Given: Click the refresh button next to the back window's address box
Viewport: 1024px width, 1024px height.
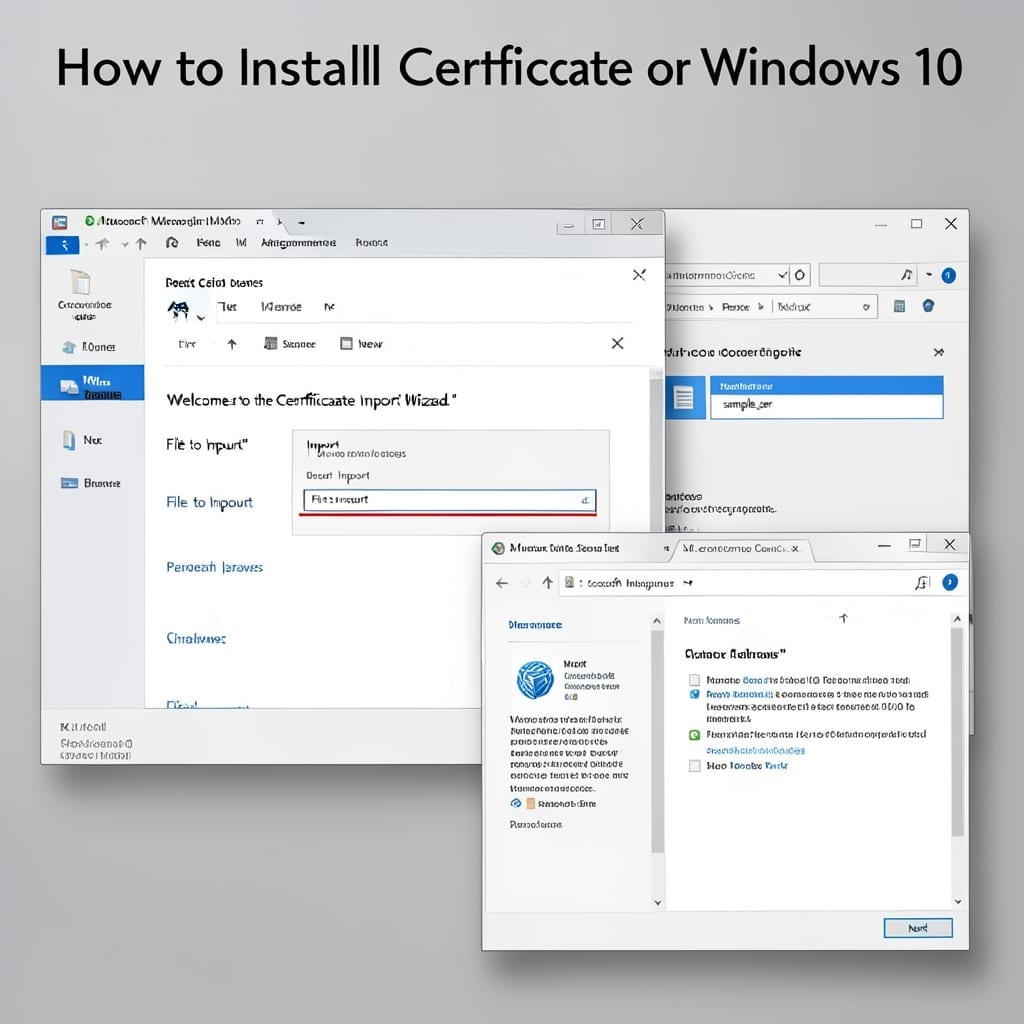Looking at the screenshot, I should [x=800, y=275].
